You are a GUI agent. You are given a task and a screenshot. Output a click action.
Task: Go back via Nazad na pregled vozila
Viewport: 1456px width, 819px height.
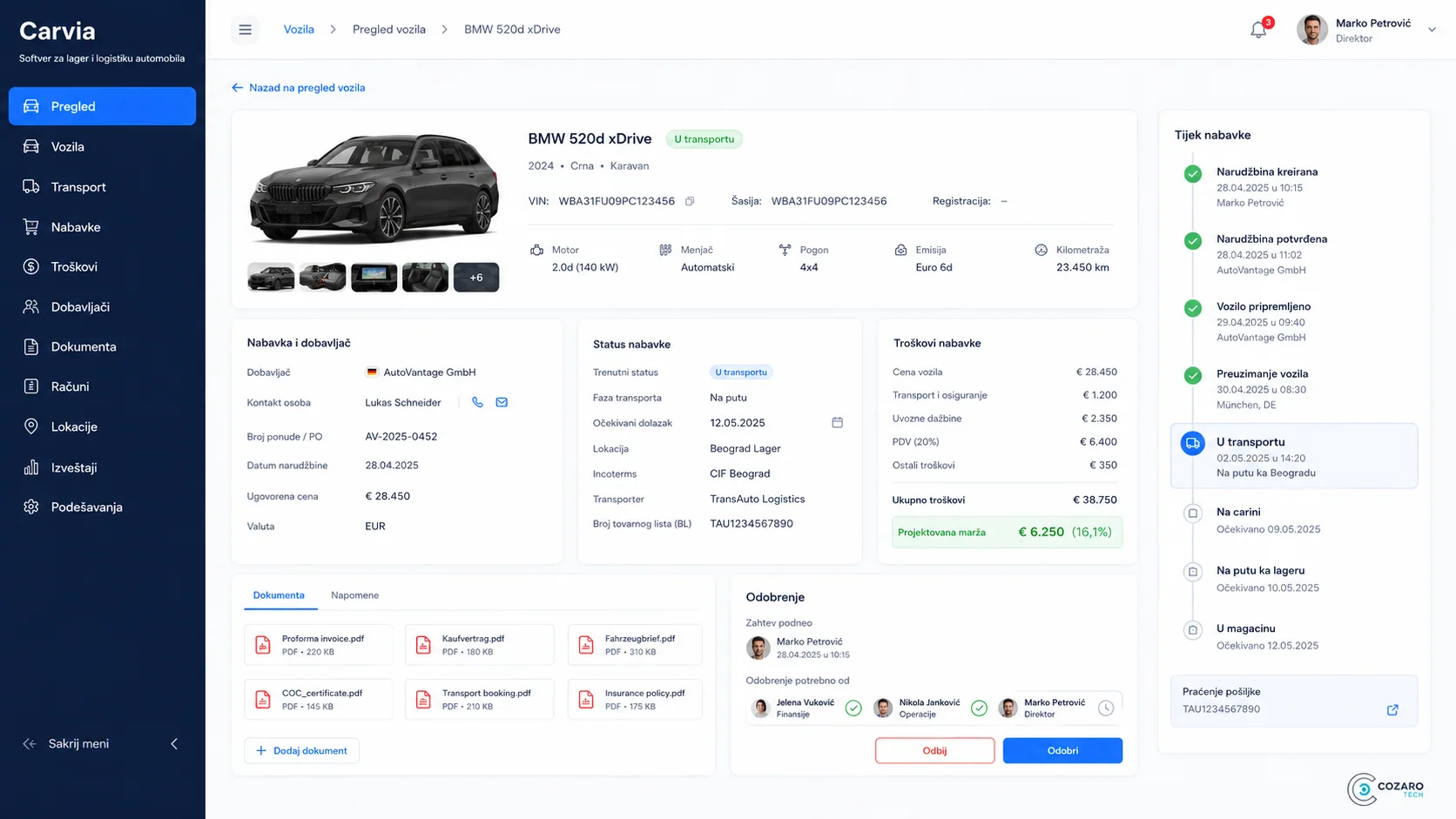[299, 88]
